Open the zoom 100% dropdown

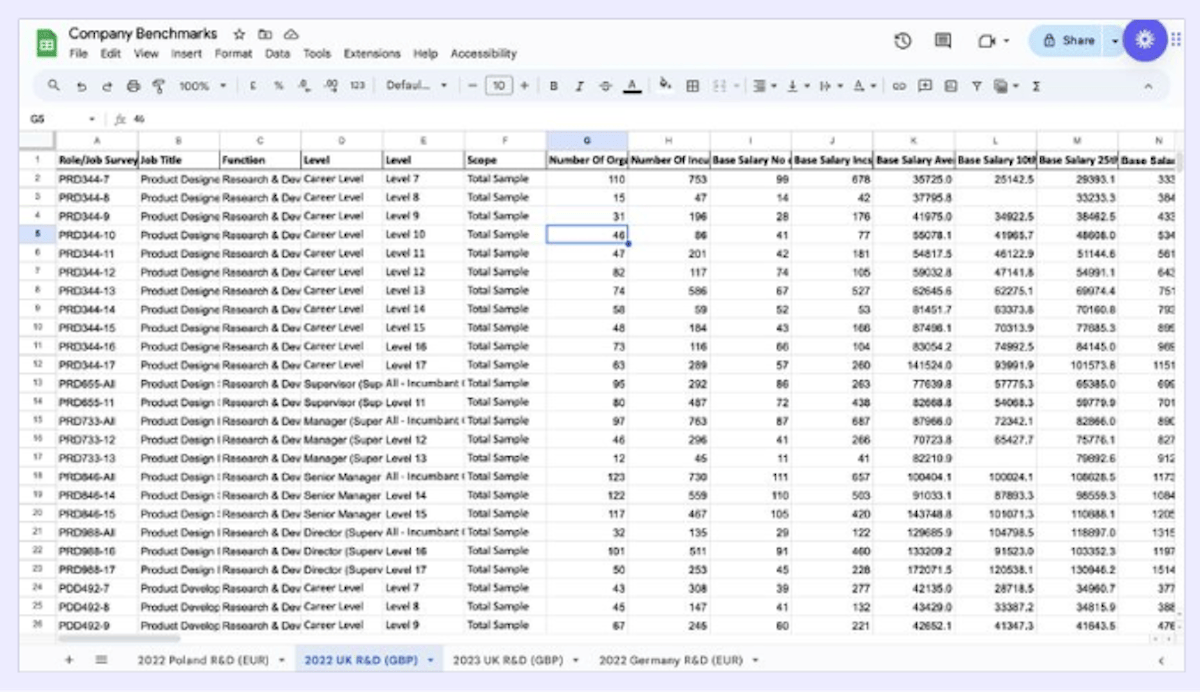click(x=202, y=86)
